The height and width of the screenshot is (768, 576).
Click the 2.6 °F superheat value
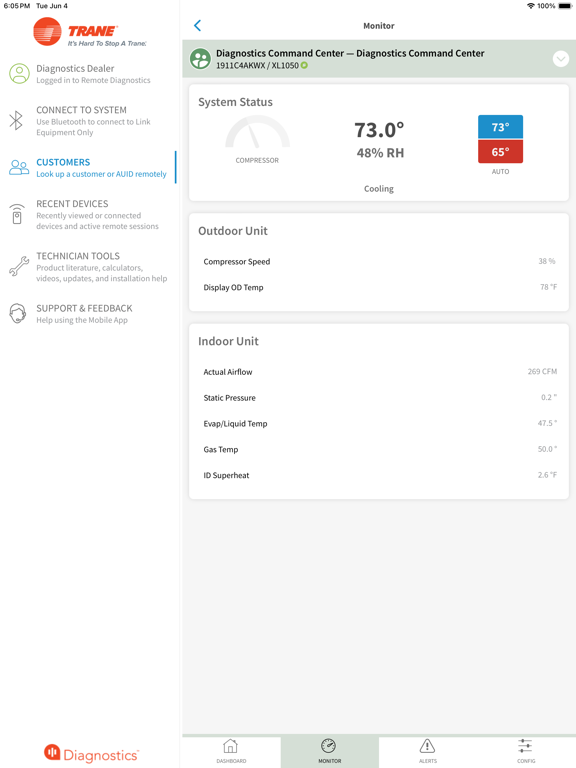click(x=547, y=475)
